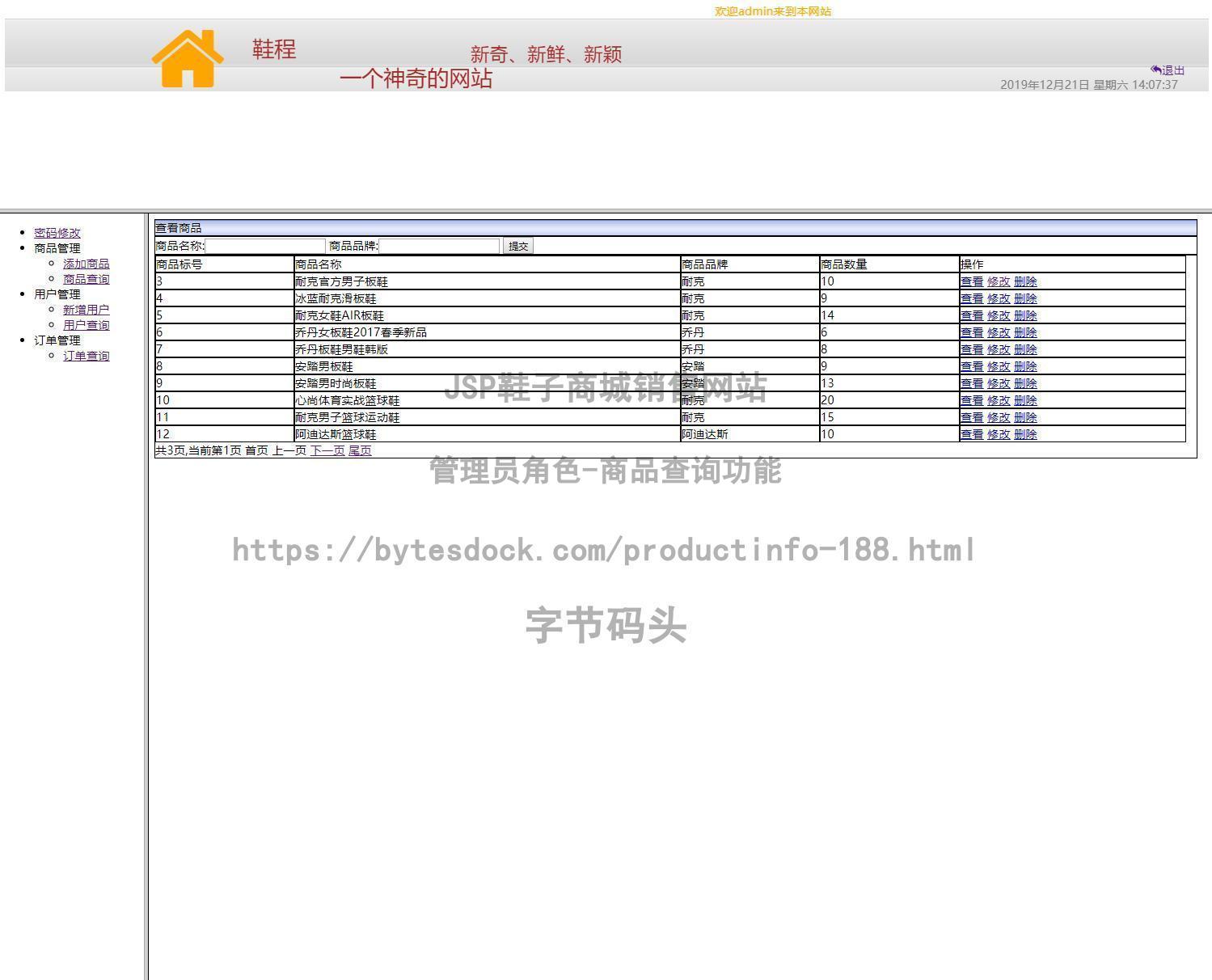Click the 首页 first page text
1212x980 pixels.
[x=256, y=450]
